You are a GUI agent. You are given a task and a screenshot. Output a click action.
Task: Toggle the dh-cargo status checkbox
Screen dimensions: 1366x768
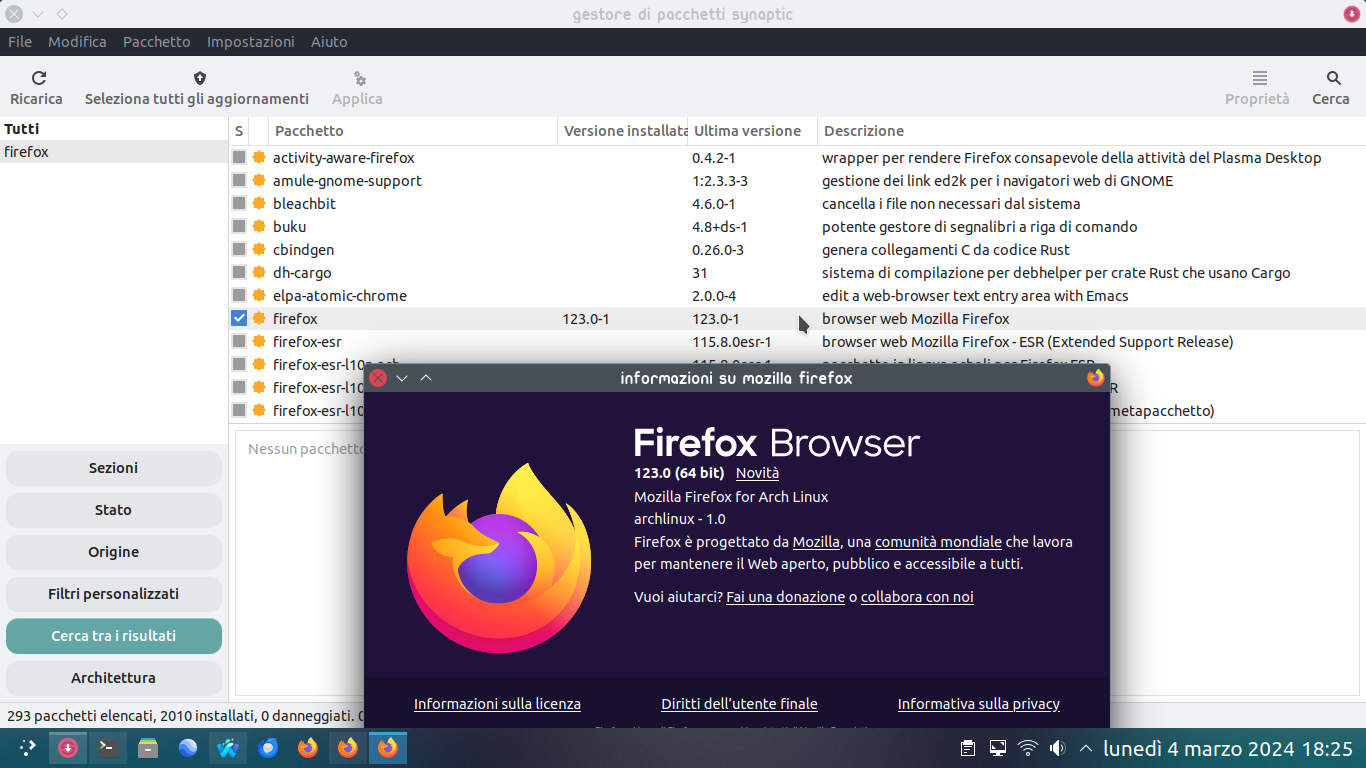pyautogui.click(x=239, y=273)
